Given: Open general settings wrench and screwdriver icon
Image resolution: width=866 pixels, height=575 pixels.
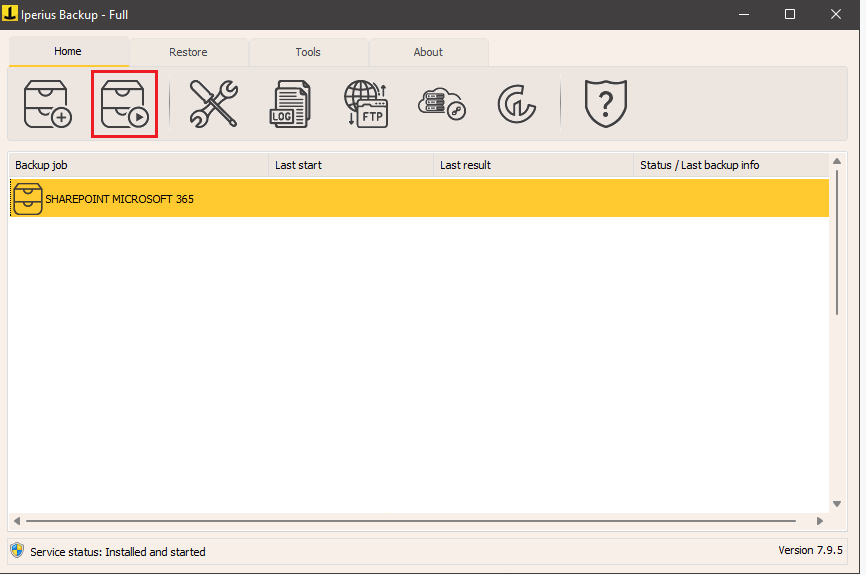Looking at the screenshot, I should [x=213, y=104].
